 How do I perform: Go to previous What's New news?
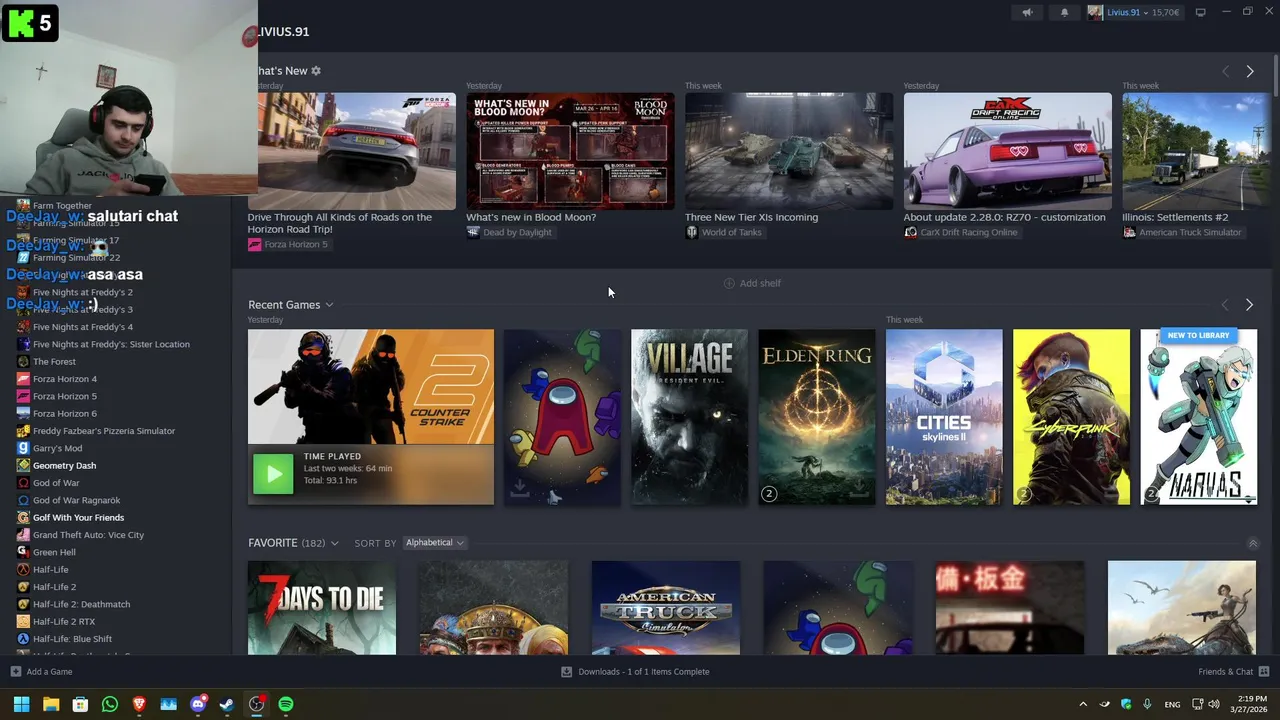coord(1225,71)
